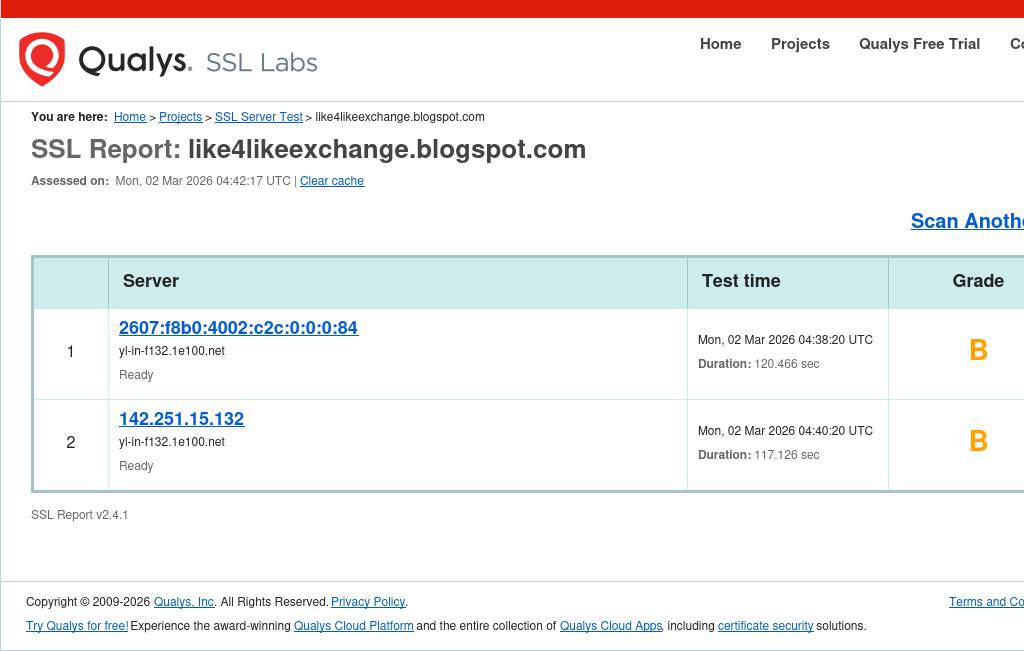This screenshot has width=1024, height=651.
Task: Click the Projects breadcrumb link
Action: coord(180,117)
